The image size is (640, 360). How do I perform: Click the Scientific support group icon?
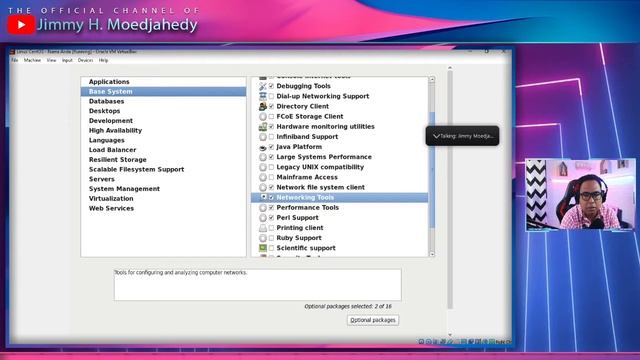click(263, 248)
